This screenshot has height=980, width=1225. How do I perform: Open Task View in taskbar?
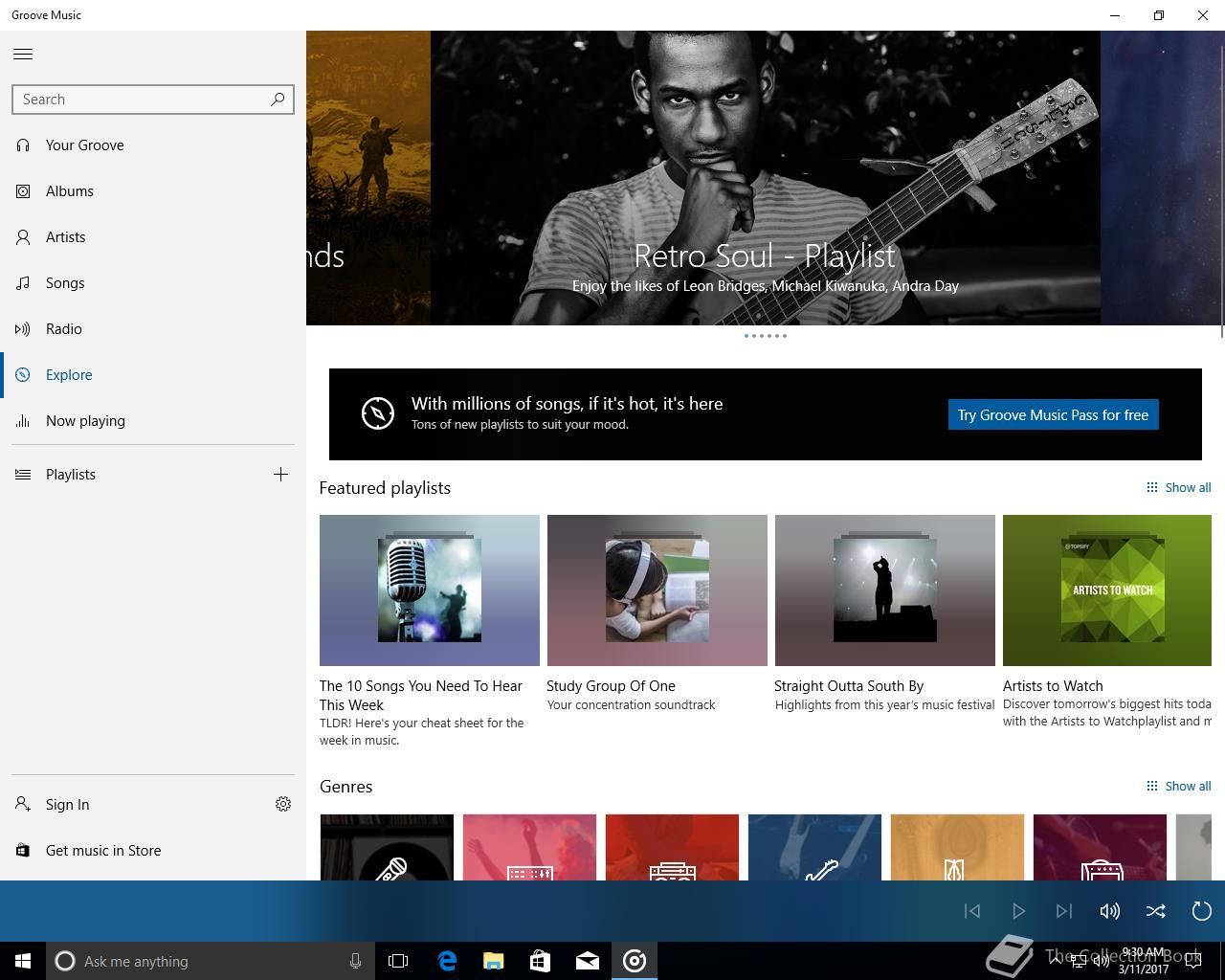click(x=398, y=961)
